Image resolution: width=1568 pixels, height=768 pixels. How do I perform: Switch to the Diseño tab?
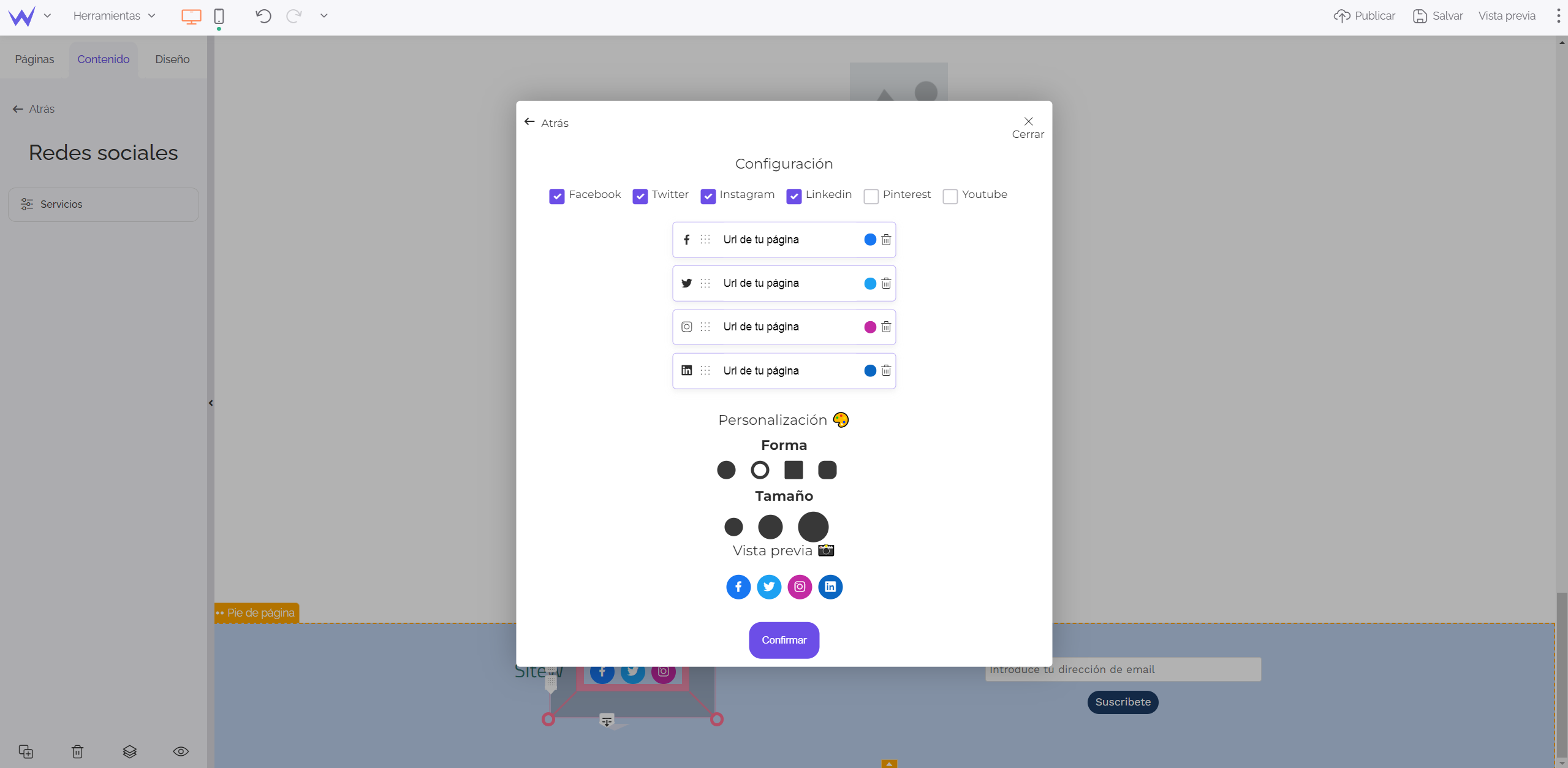point(173,59)
